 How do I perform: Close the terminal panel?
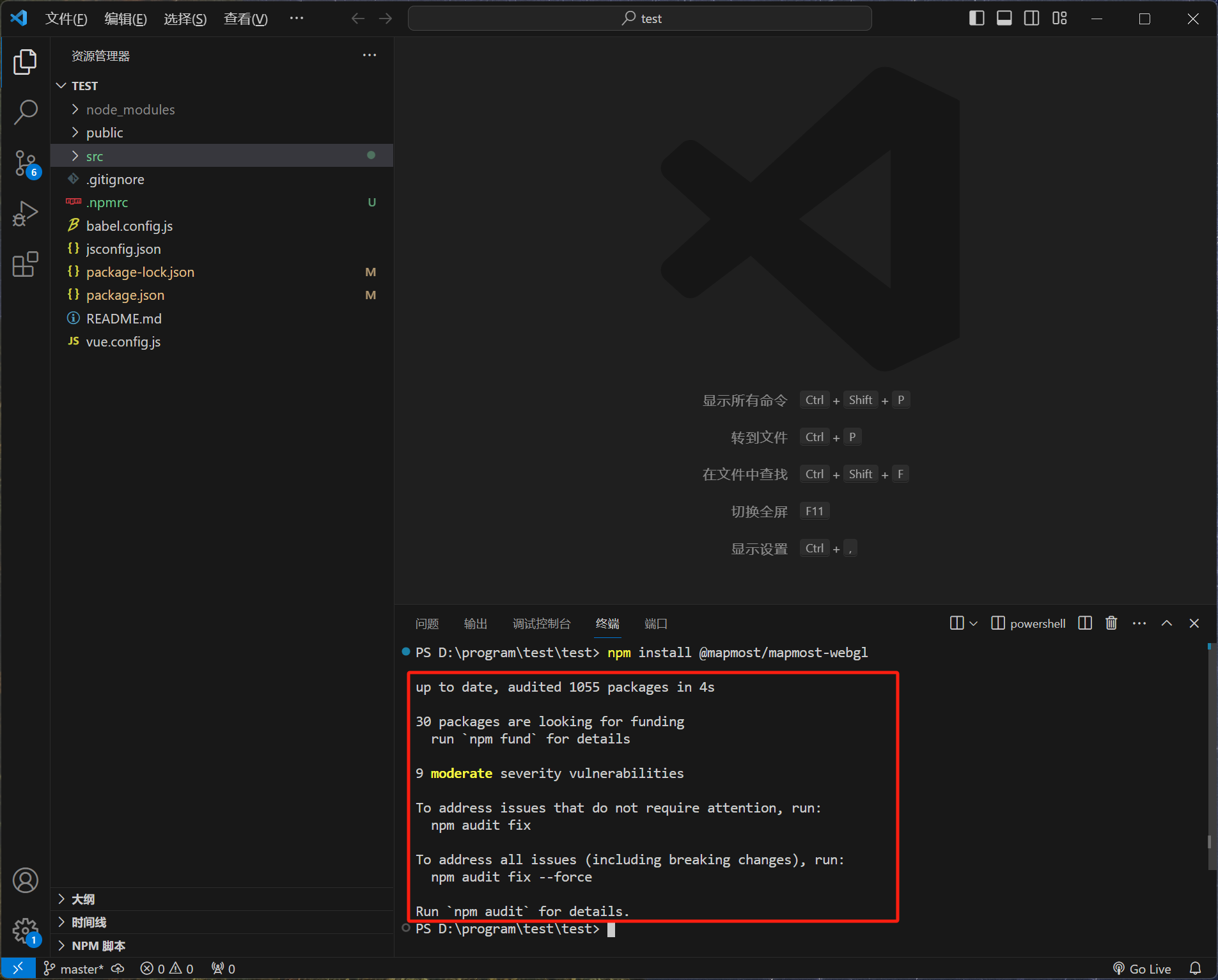click(1194, 623)
